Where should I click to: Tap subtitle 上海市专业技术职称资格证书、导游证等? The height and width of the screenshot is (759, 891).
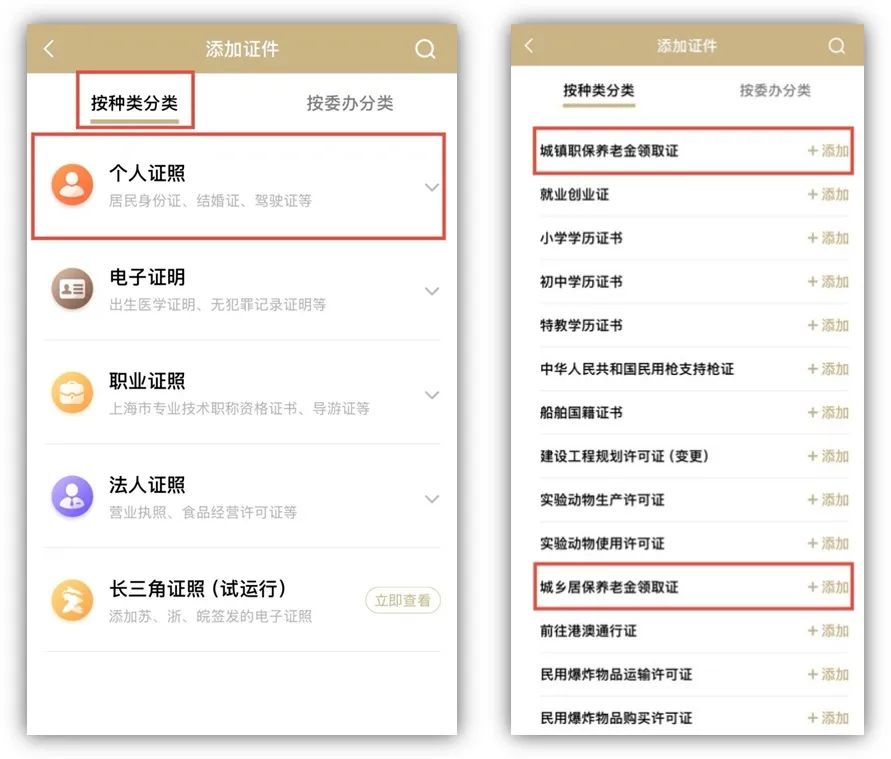239,408
